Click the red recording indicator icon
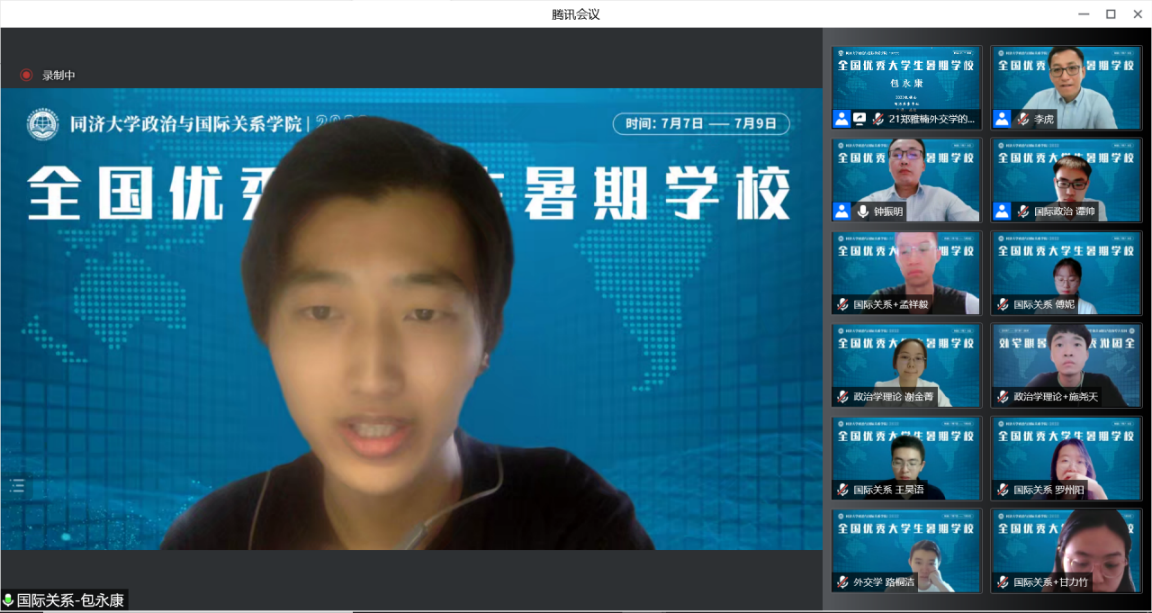Image resolution: width=1152 pixels, height=613 pixels. pyautogui.click(x=26, y=75)
